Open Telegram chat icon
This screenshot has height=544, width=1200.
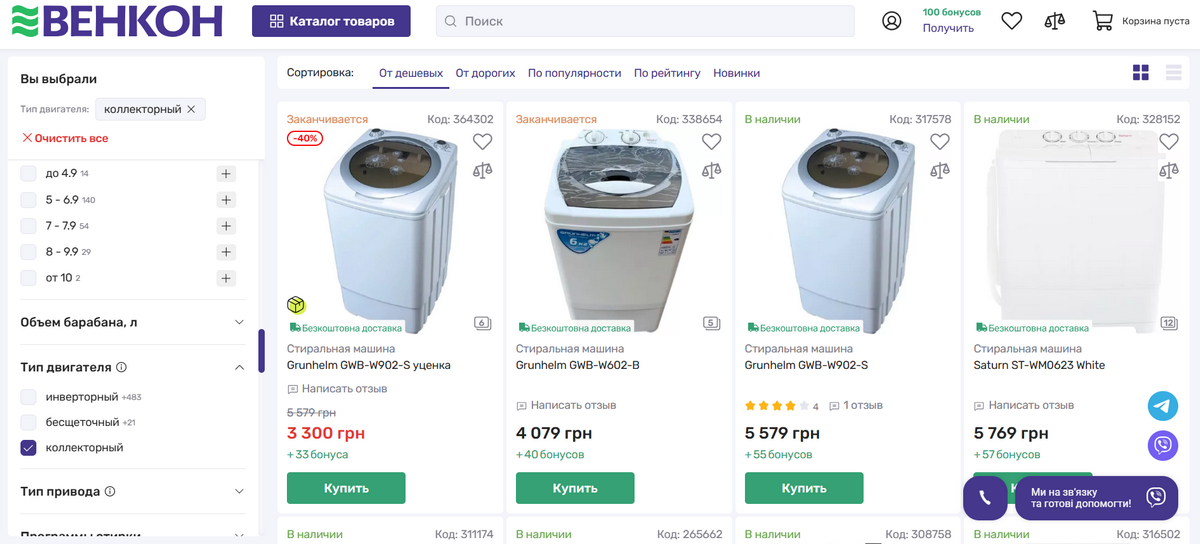point(1163,406)
